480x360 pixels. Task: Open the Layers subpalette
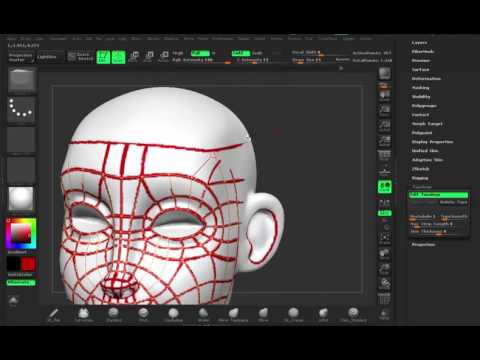(419, 43)
